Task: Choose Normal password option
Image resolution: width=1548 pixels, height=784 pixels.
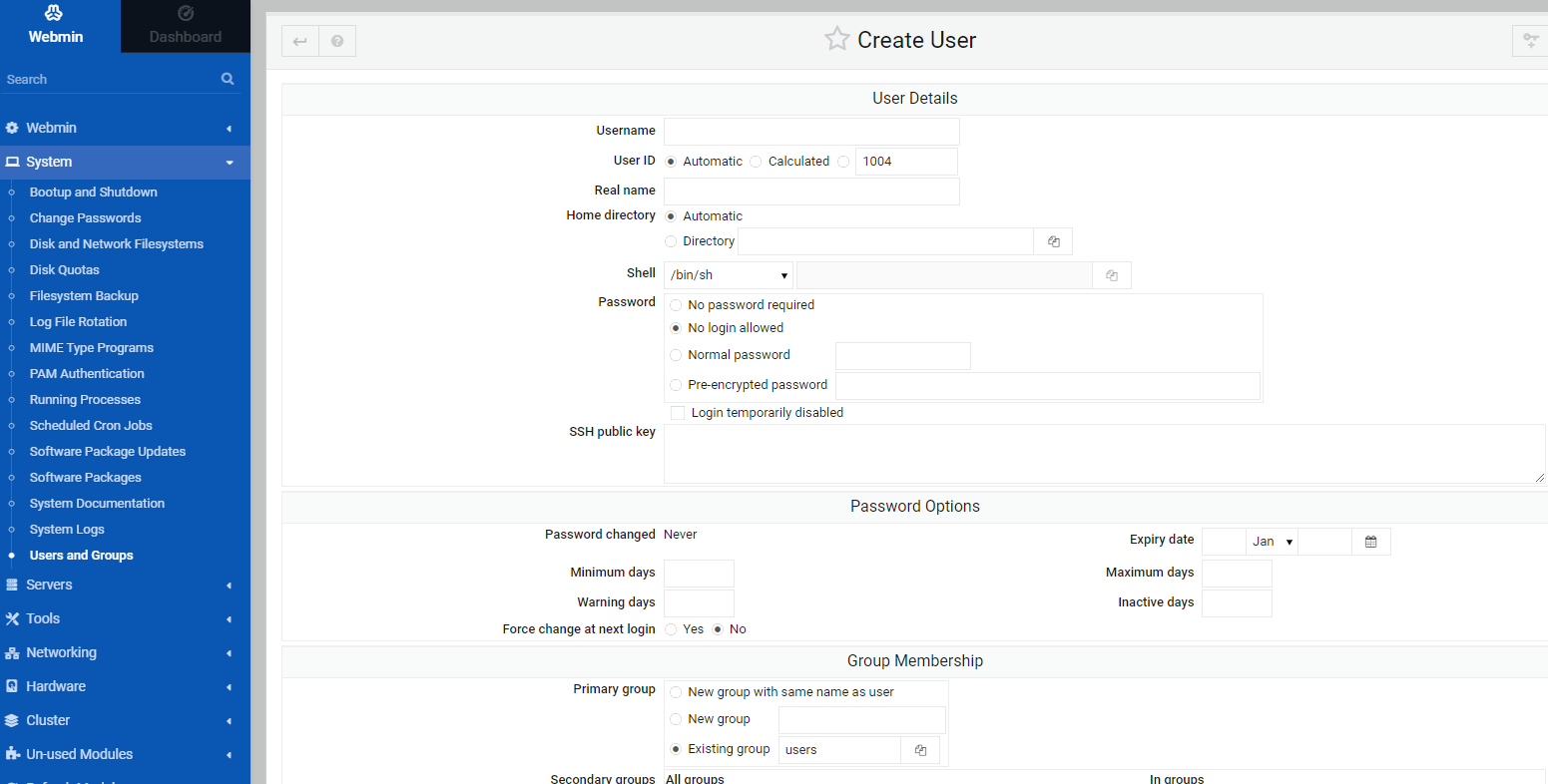Action: click(676, 355)
